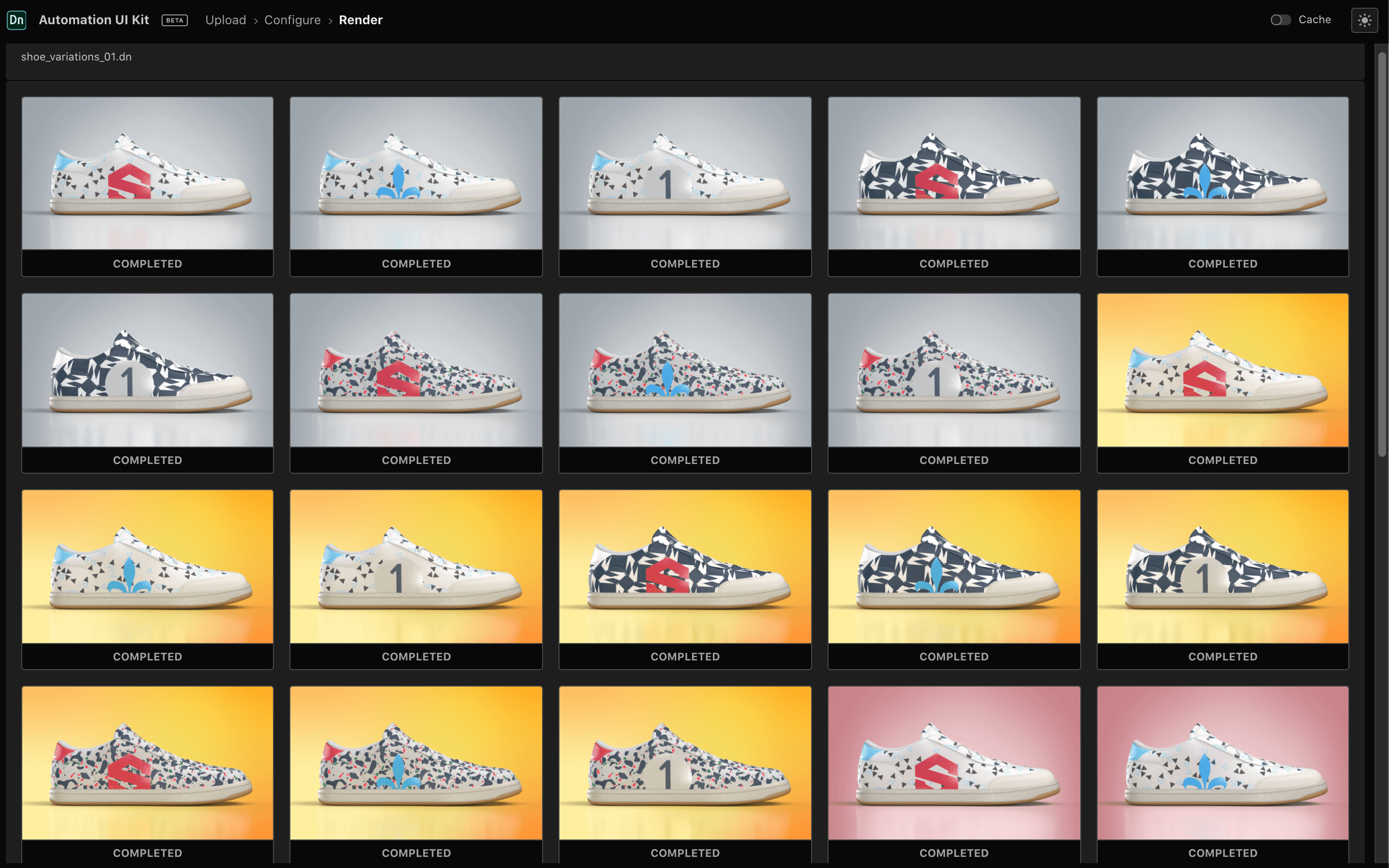Select the Render breadcrumb step

click(361, 19)
